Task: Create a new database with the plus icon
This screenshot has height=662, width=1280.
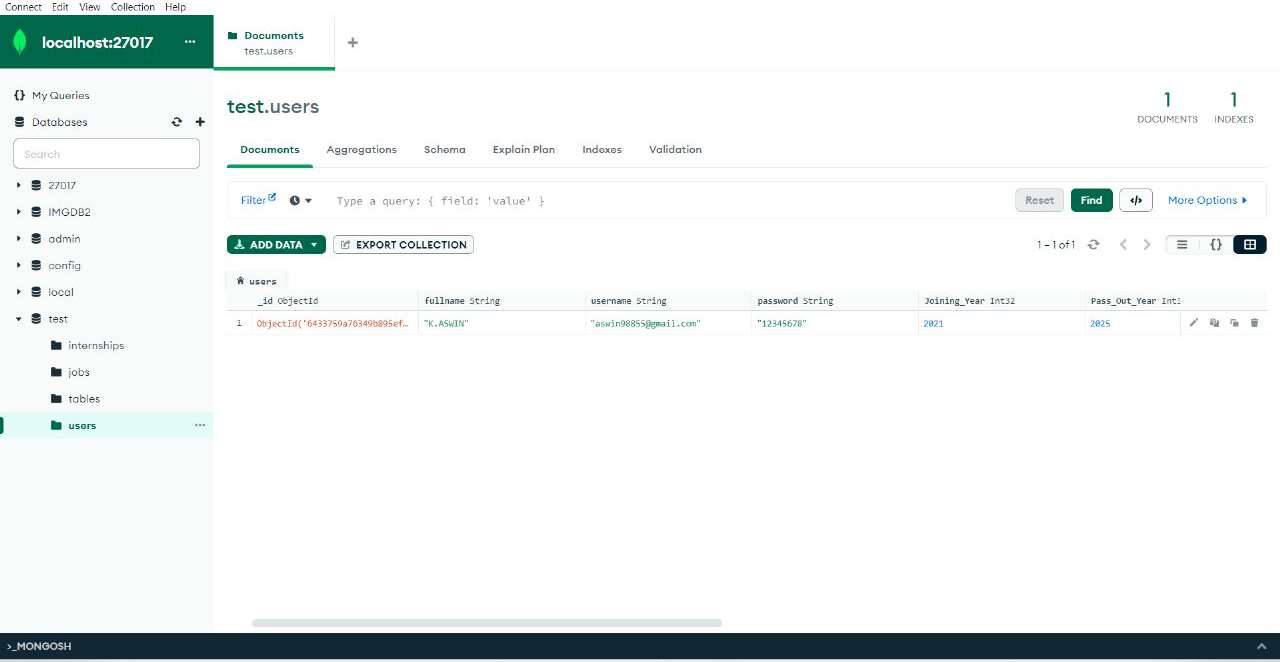Action: (199, 121)
